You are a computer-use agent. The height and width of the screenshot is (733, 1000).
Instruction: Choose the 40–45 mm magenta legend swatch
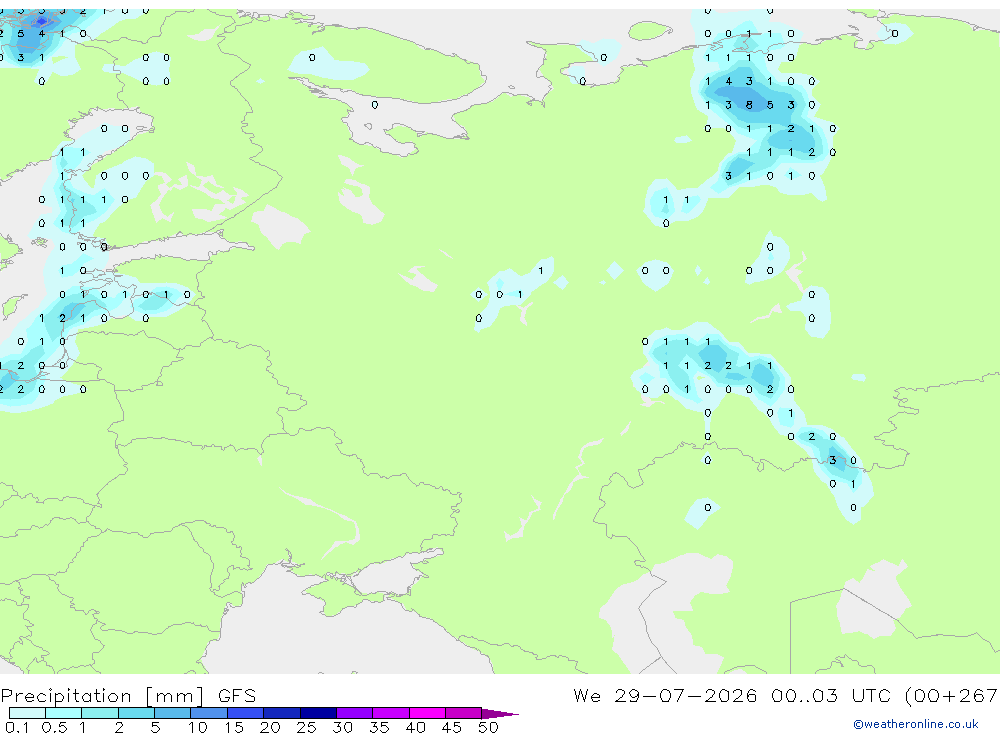tap(427, 713)
